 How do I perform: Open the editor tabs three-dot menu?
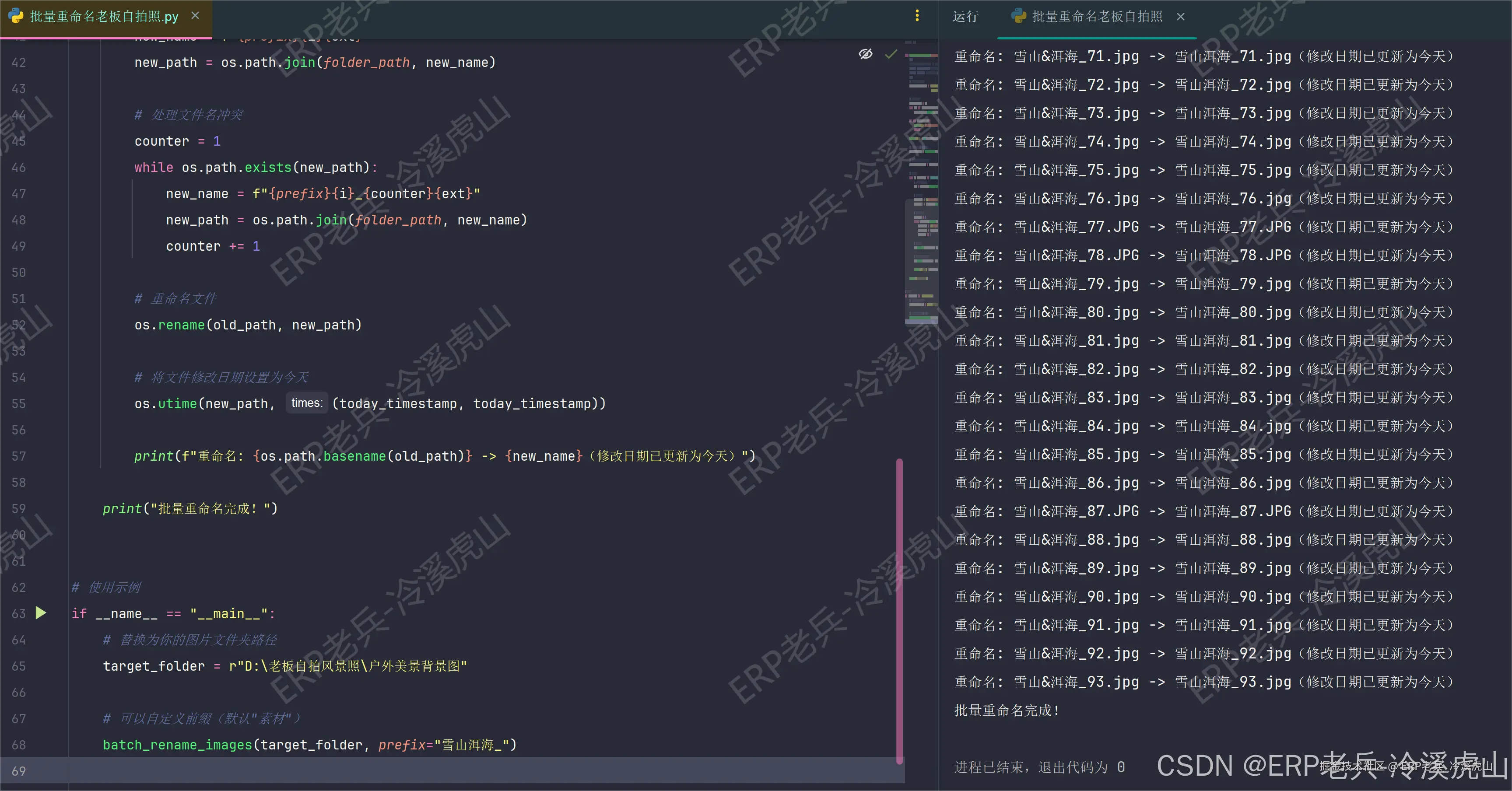coord(917,16)
